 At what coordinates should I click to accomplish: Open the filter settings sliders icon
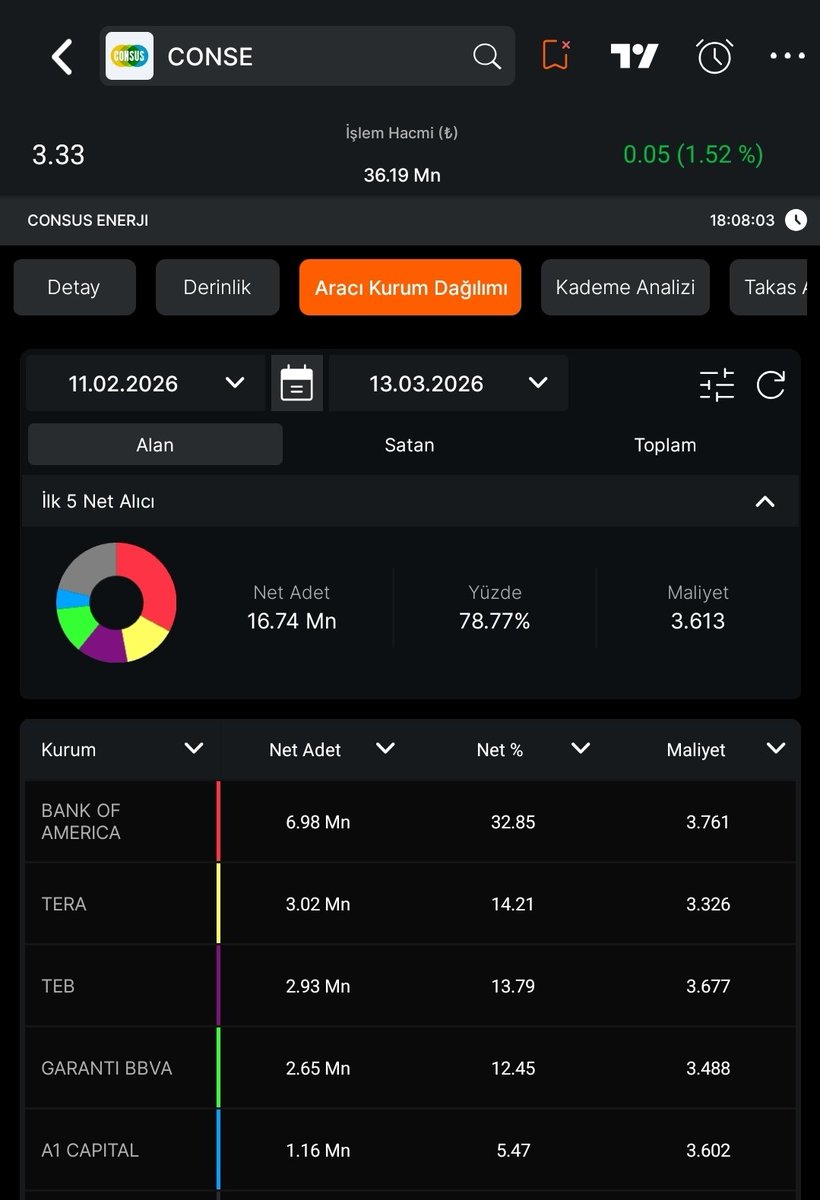(717, 384)
